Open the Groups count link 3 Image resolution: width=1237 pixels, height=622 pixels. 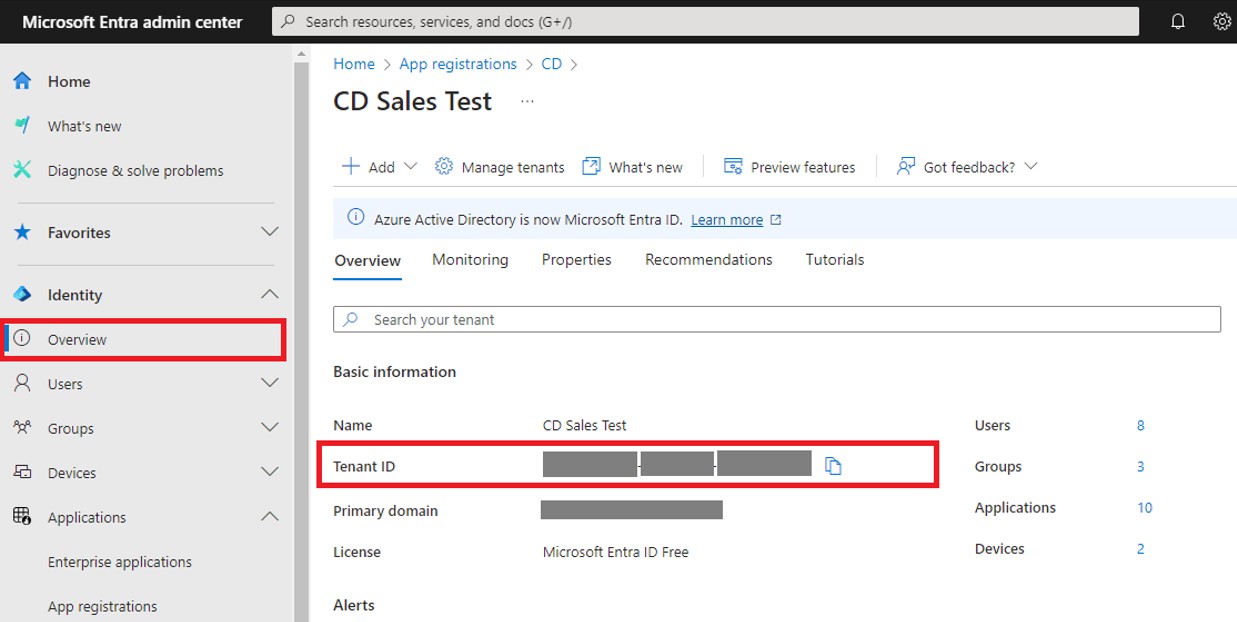click(x=1140, y=466)
